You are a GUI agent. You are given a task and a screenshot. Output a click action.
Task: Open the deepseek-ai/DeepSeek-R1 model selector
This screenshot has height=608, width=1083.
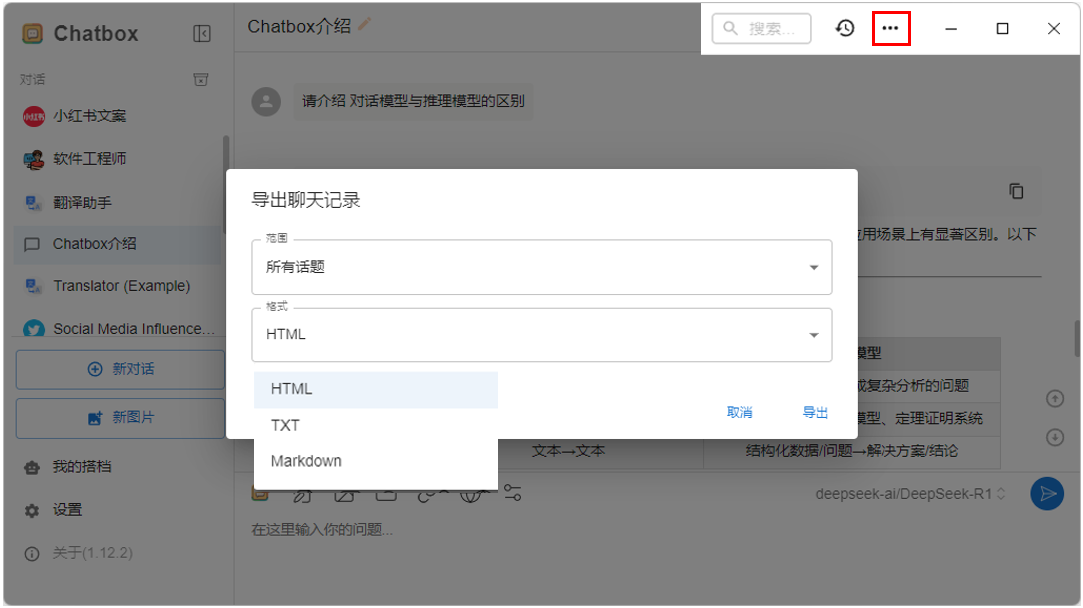910,494
